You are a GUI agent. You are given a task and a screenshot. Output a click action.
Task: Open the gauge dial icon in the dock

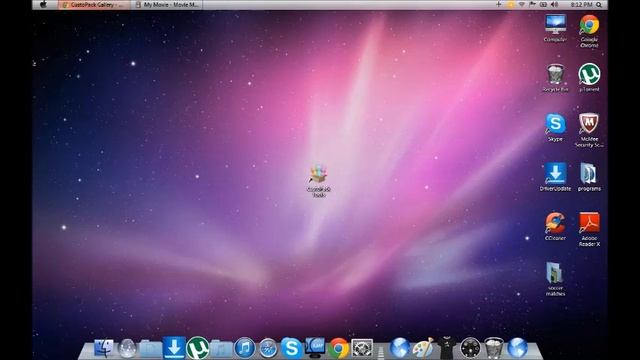point(470,348)
